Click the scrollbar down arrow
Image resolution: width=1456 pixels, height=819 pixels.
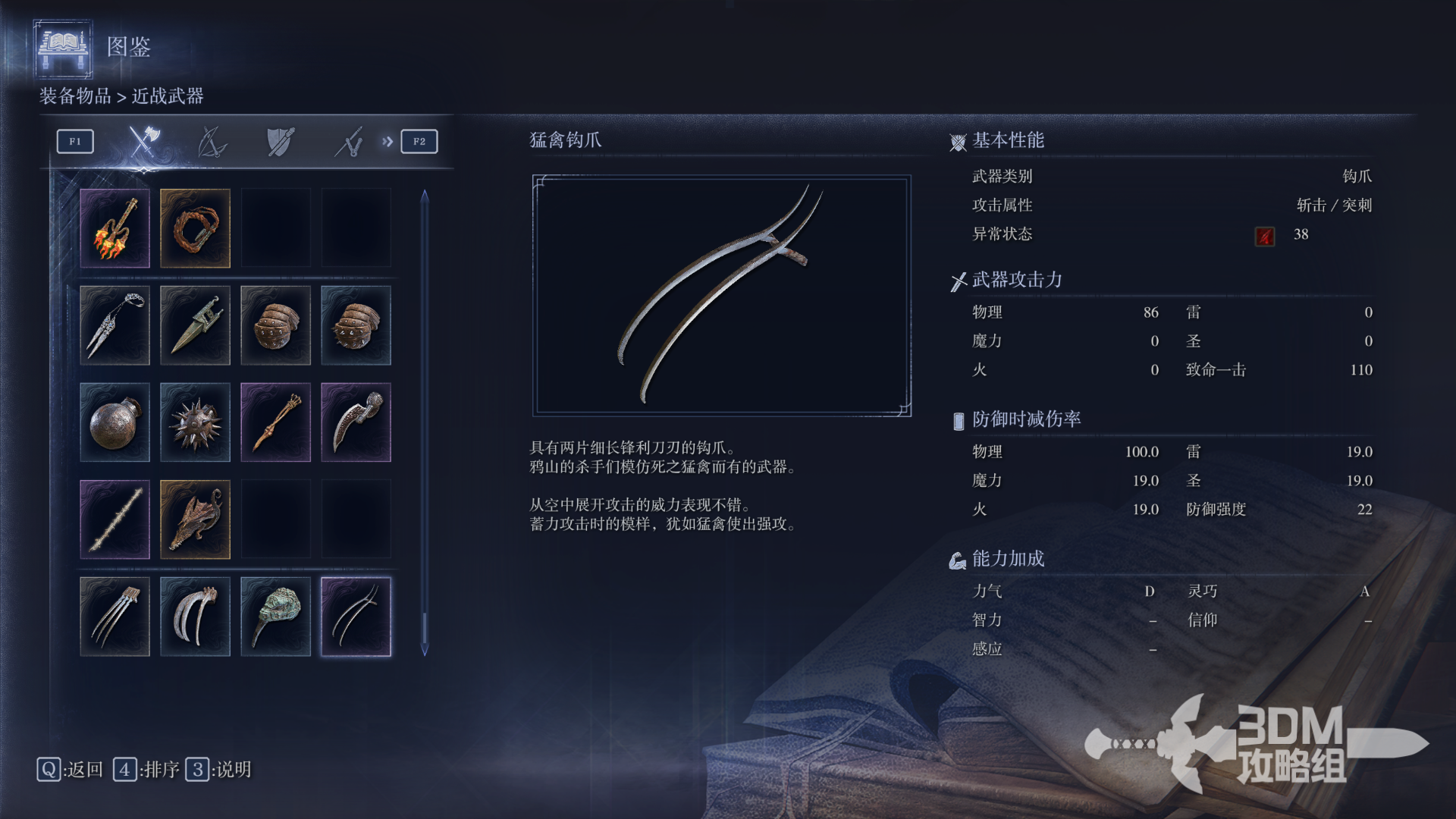(425, 649)
